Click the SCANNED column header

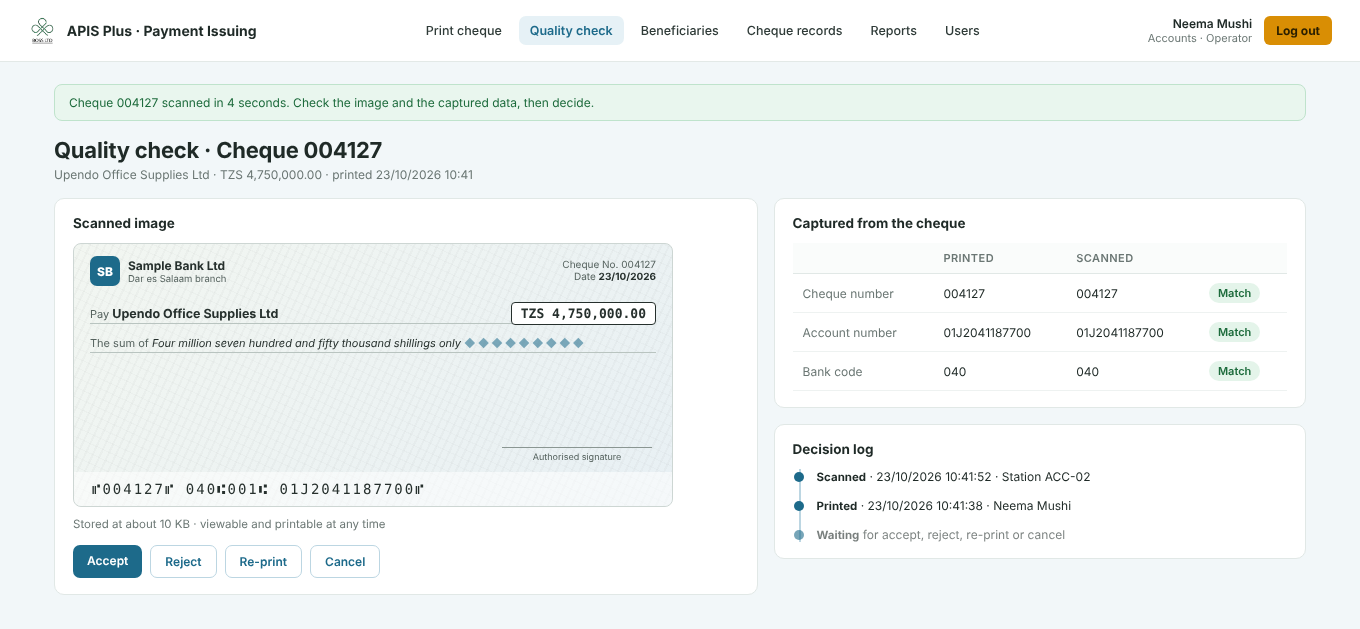click(x=1104, y=258)
